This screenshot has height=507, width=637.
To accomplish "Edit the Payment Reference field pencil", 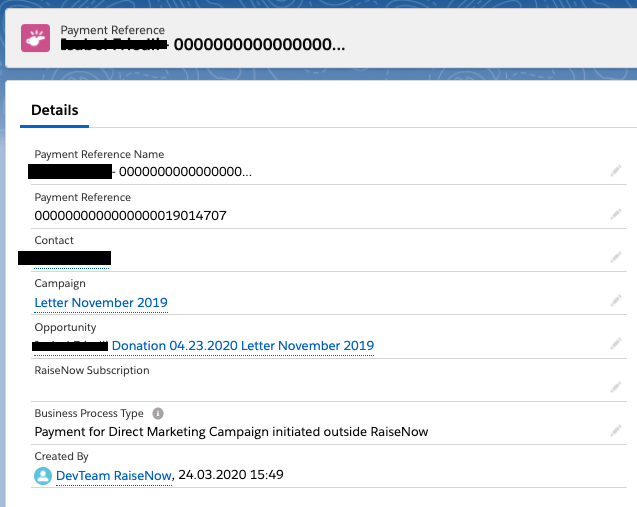I will pos(615,214).
